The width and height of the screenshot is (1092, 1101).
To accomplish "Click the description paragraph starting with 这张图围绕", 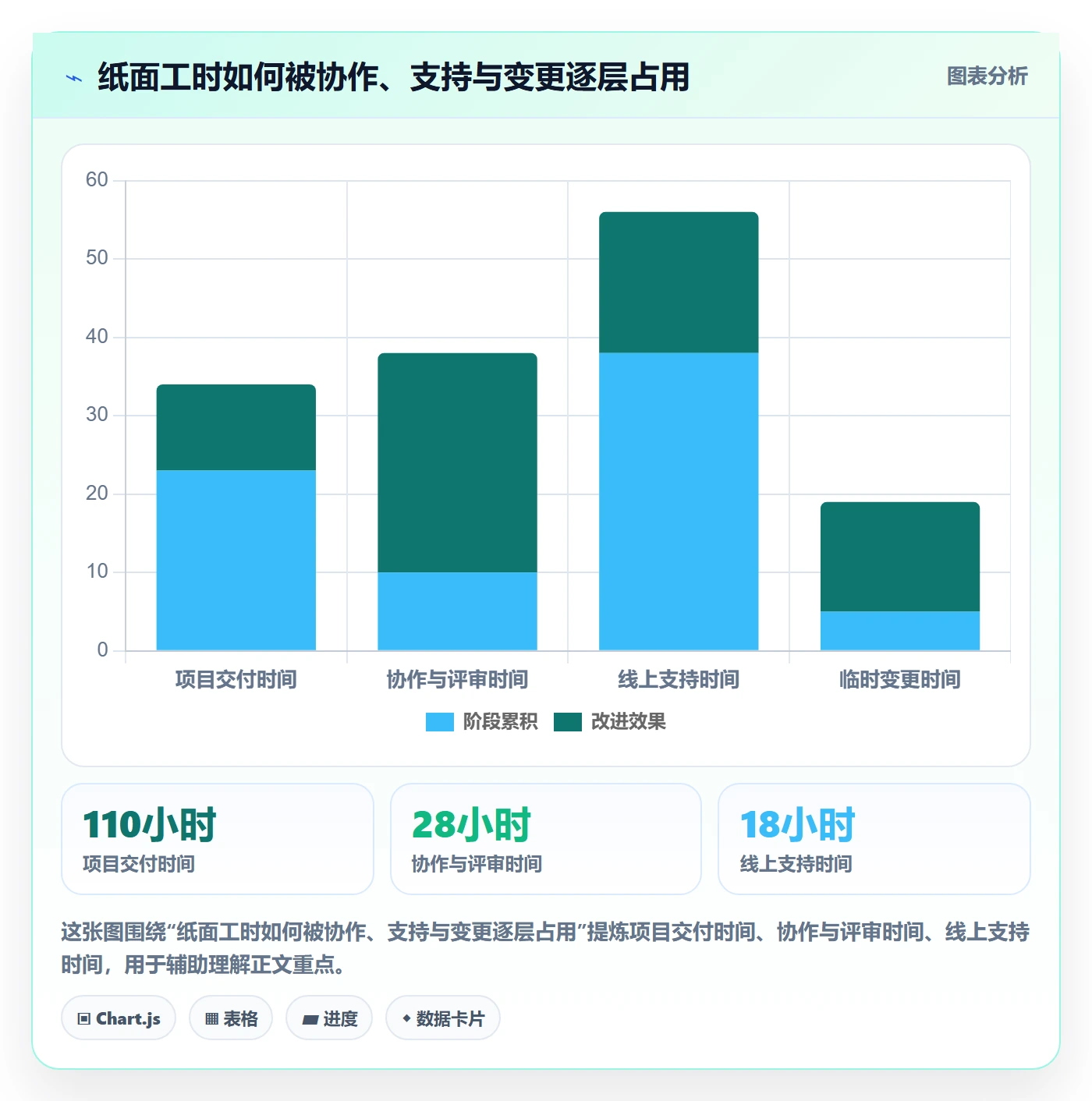I will pyautogui.click(x=545, y=948).
